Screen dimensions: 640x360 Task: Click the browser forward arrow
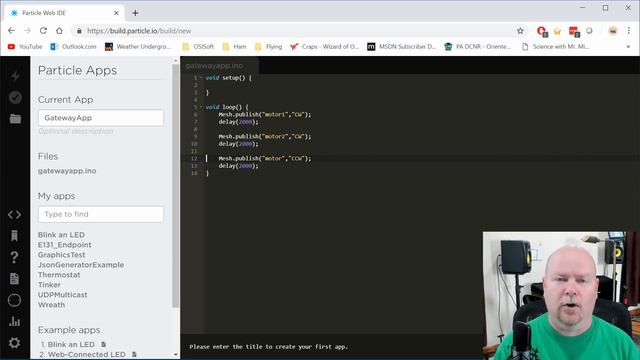pos(27,31)
